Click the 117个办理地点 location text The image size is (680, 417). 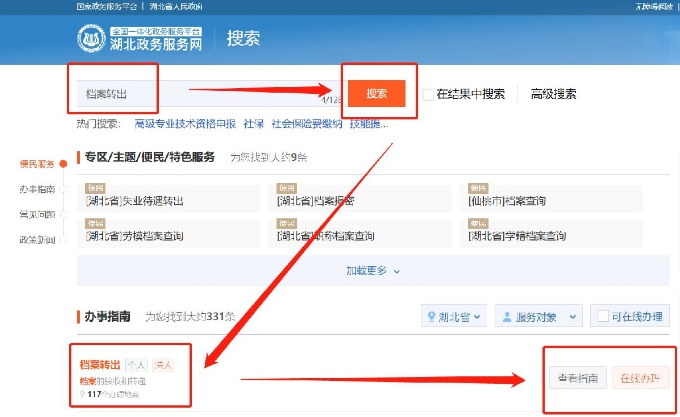113,394
